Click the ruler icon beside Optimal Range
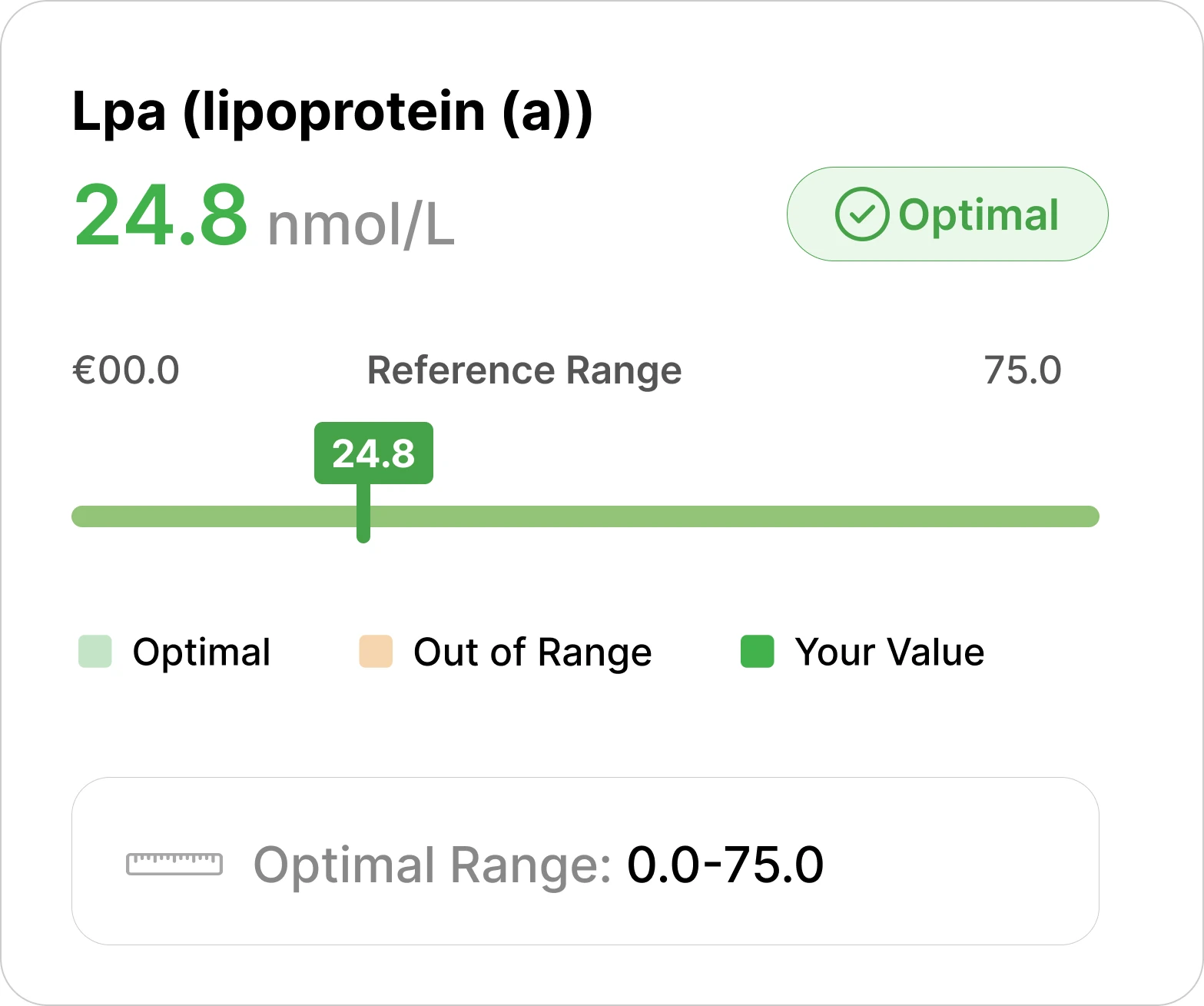 (x=174, y=864)
